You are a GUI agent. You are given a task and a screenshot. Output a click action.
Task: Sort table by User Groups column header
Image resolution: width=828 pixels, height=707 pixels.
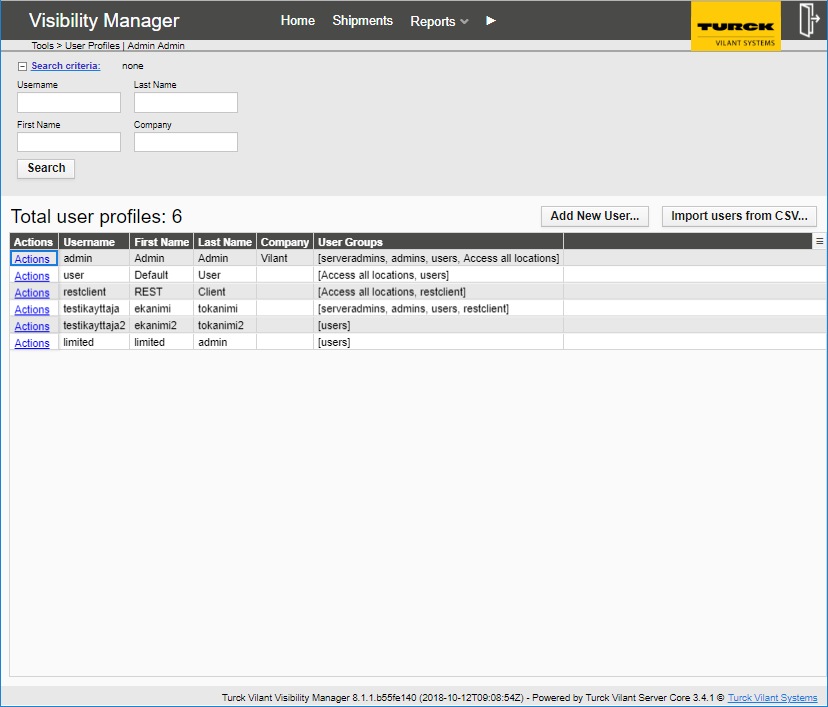point(438,242)
